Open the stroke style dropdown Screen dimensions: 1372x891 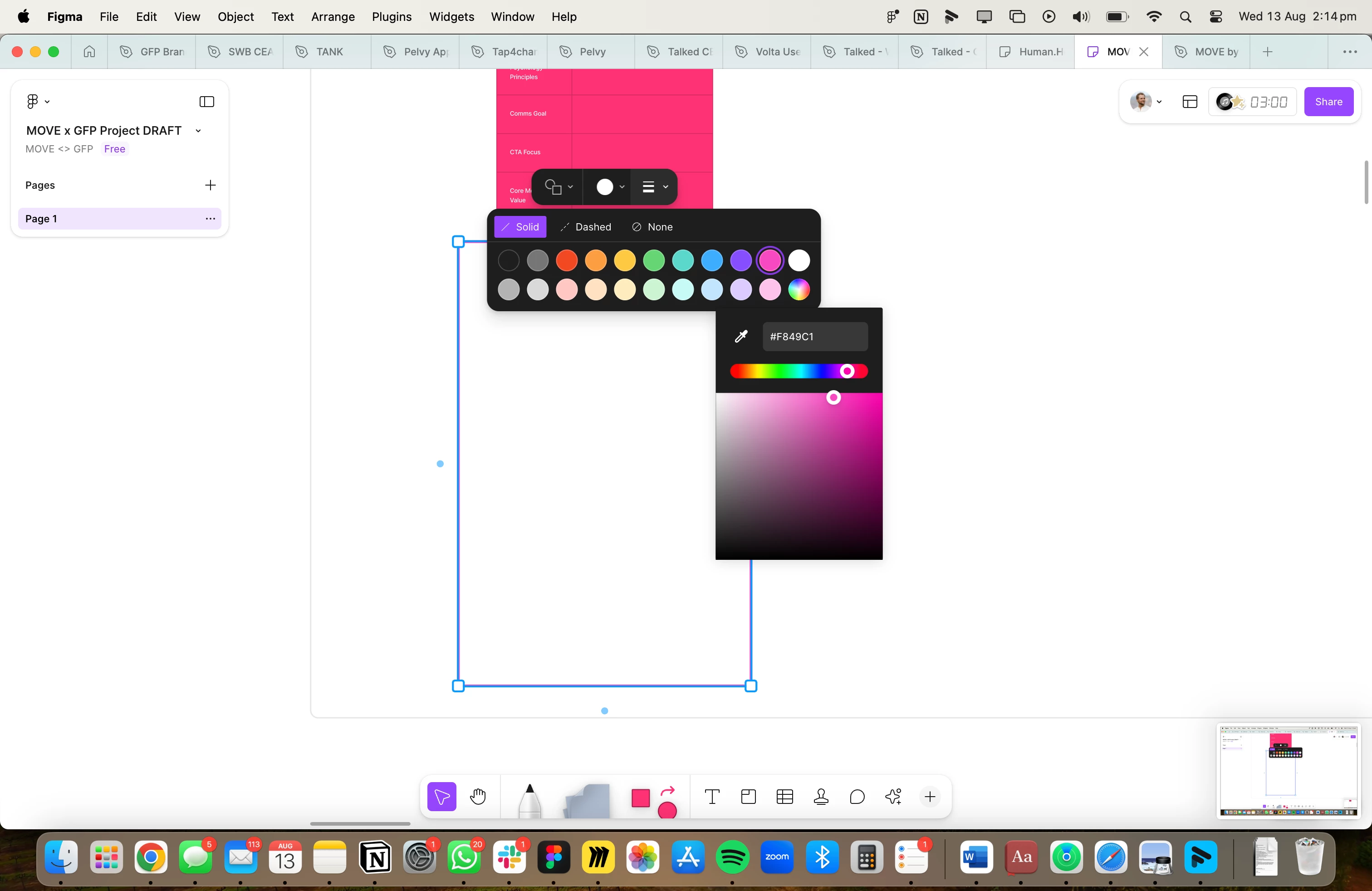(x=654, y=187)
